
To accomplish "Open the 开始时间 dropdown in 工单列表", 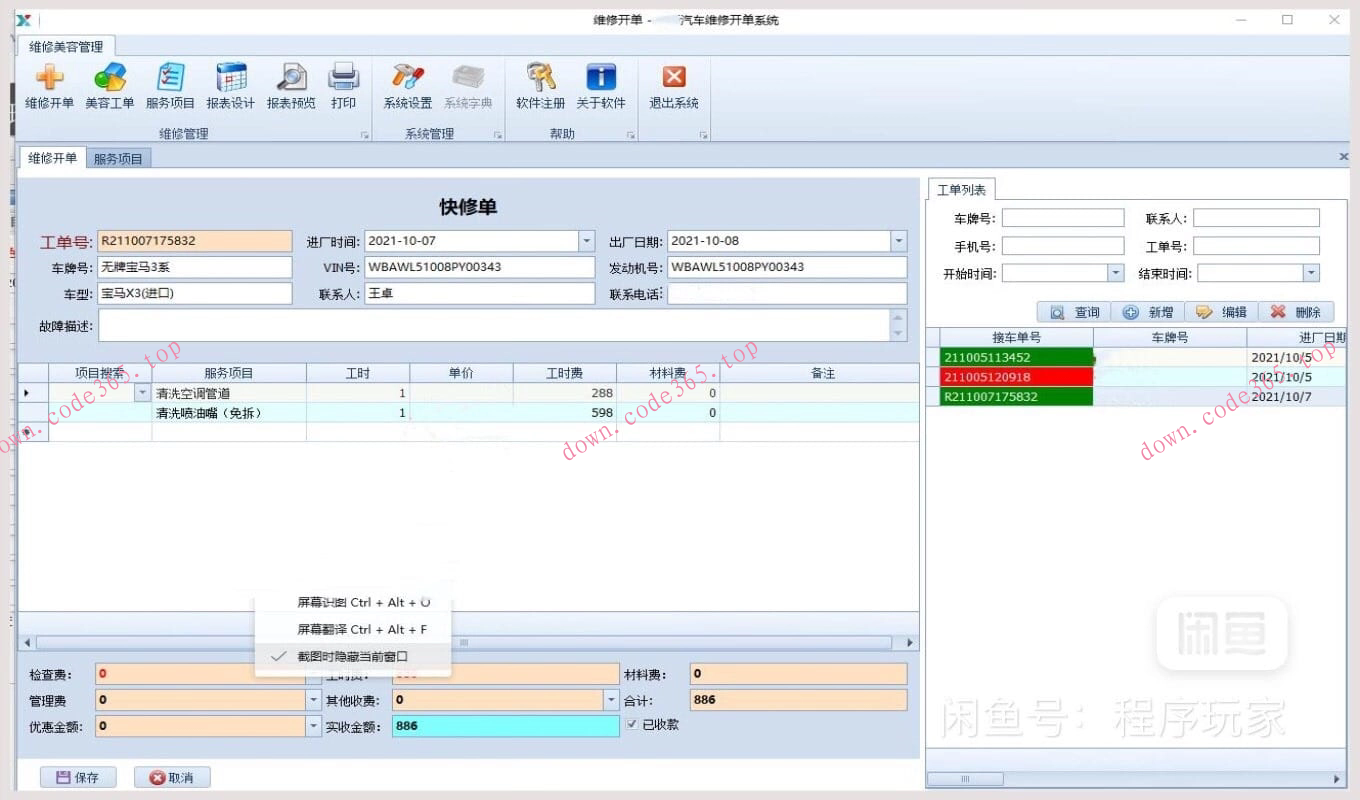I will coord(1116,273).
